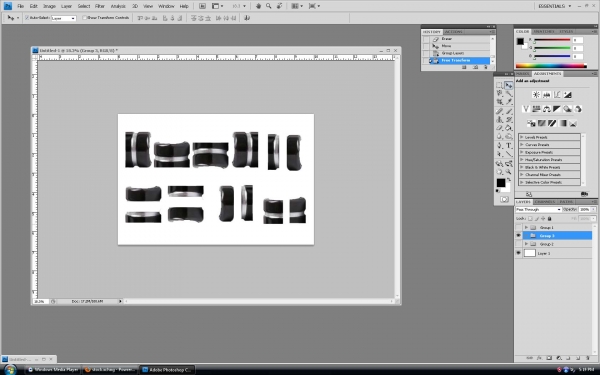Switch to Actions tab
The width and height of the screenshot is (600, 375).
[x=453, y=32]
